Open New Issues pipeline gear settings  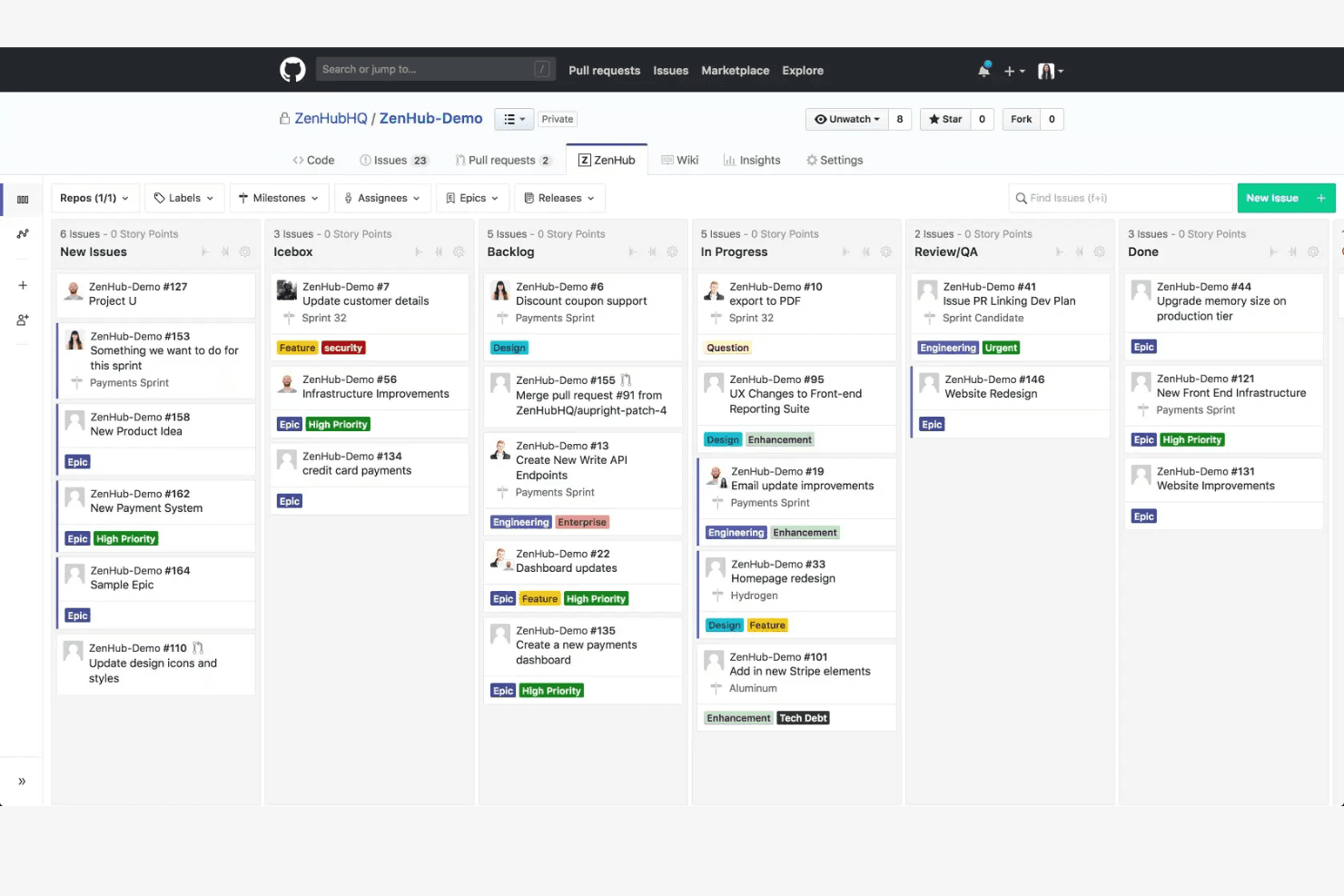[245, 252]
